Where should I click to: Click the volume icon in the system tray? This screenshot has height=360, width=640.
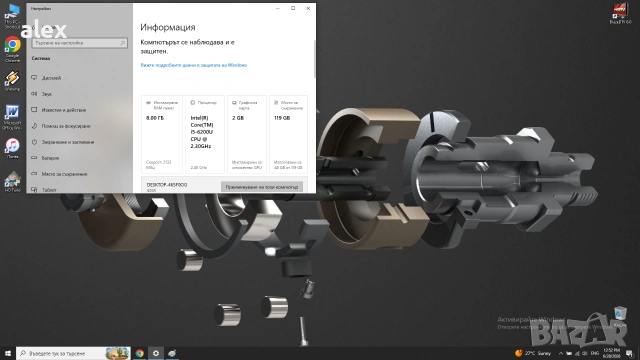coord(584,353)
